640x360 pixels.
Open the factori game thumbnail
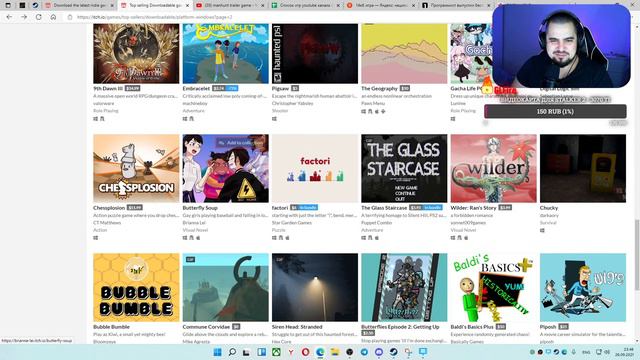315,168
